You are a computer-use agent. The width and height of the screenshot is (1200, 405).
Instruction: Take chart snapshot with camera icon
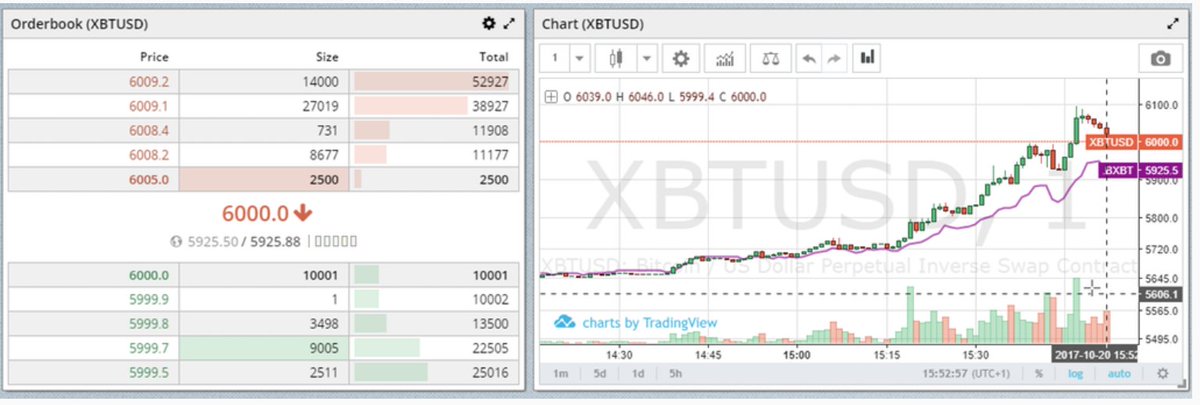click(1161, 59)
